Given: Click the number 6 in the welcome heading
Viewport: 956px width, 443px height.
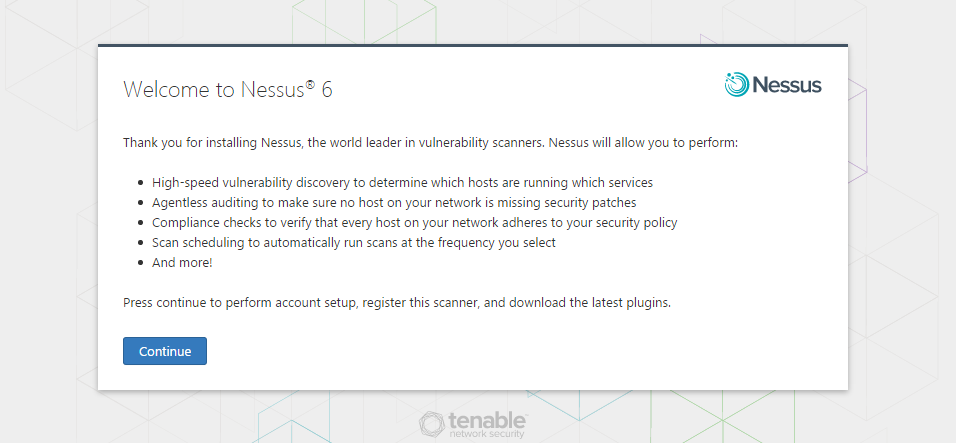Looking at the screenshot, I should pyautogui.click(x=327, y=90).
